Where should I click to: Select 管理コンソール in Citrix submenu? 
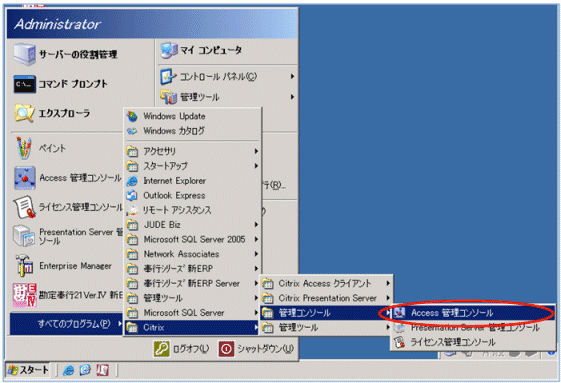326,313
